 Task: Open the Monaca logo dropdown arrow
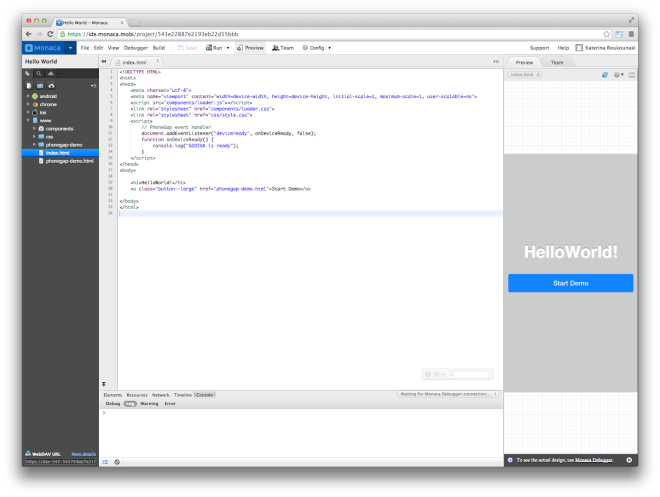click(x=70, y=48)
